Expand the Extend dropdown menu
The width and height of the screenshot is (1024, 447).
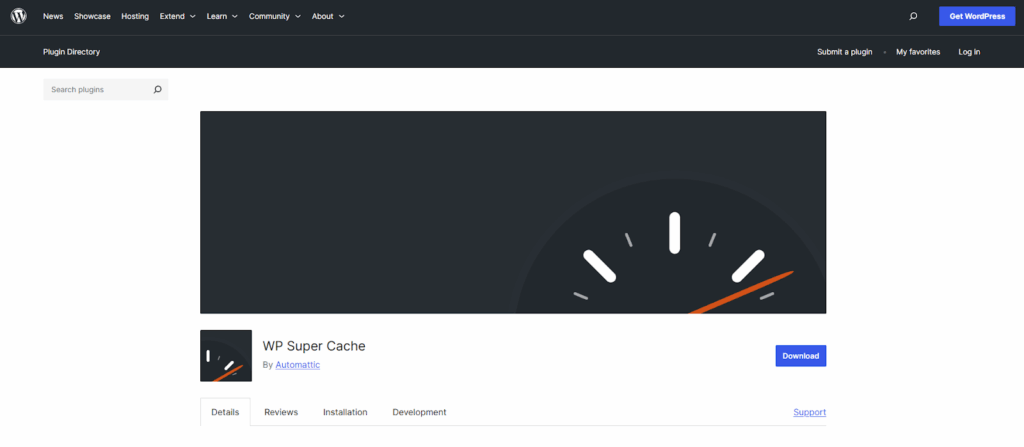click(178, 16)
